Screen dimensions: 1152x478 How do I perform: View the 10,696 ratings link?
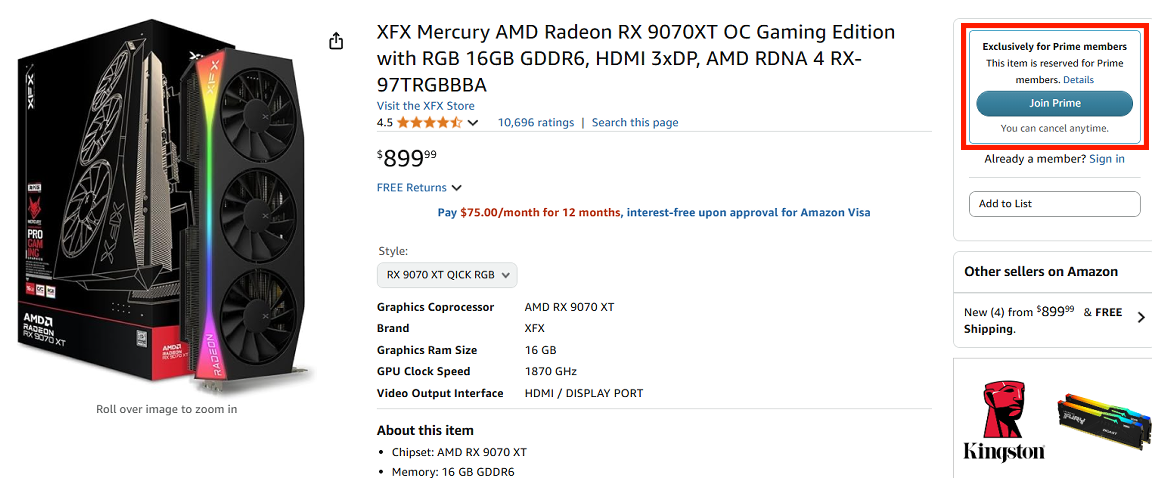pyautogui.click(x=536, y=123)
